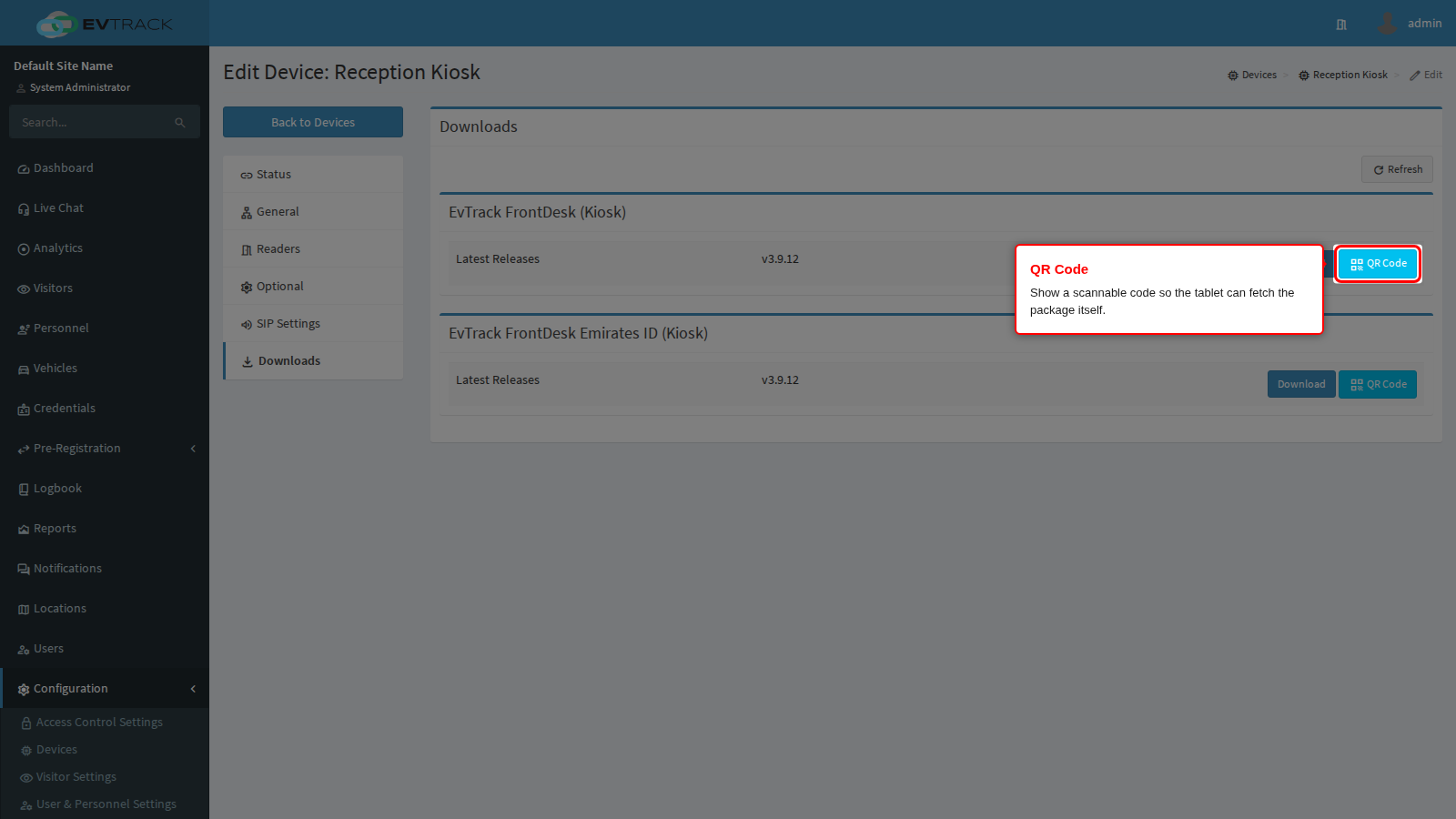Open the Readers tab
The image size is (1456, 819).
[x=313, y=249]
